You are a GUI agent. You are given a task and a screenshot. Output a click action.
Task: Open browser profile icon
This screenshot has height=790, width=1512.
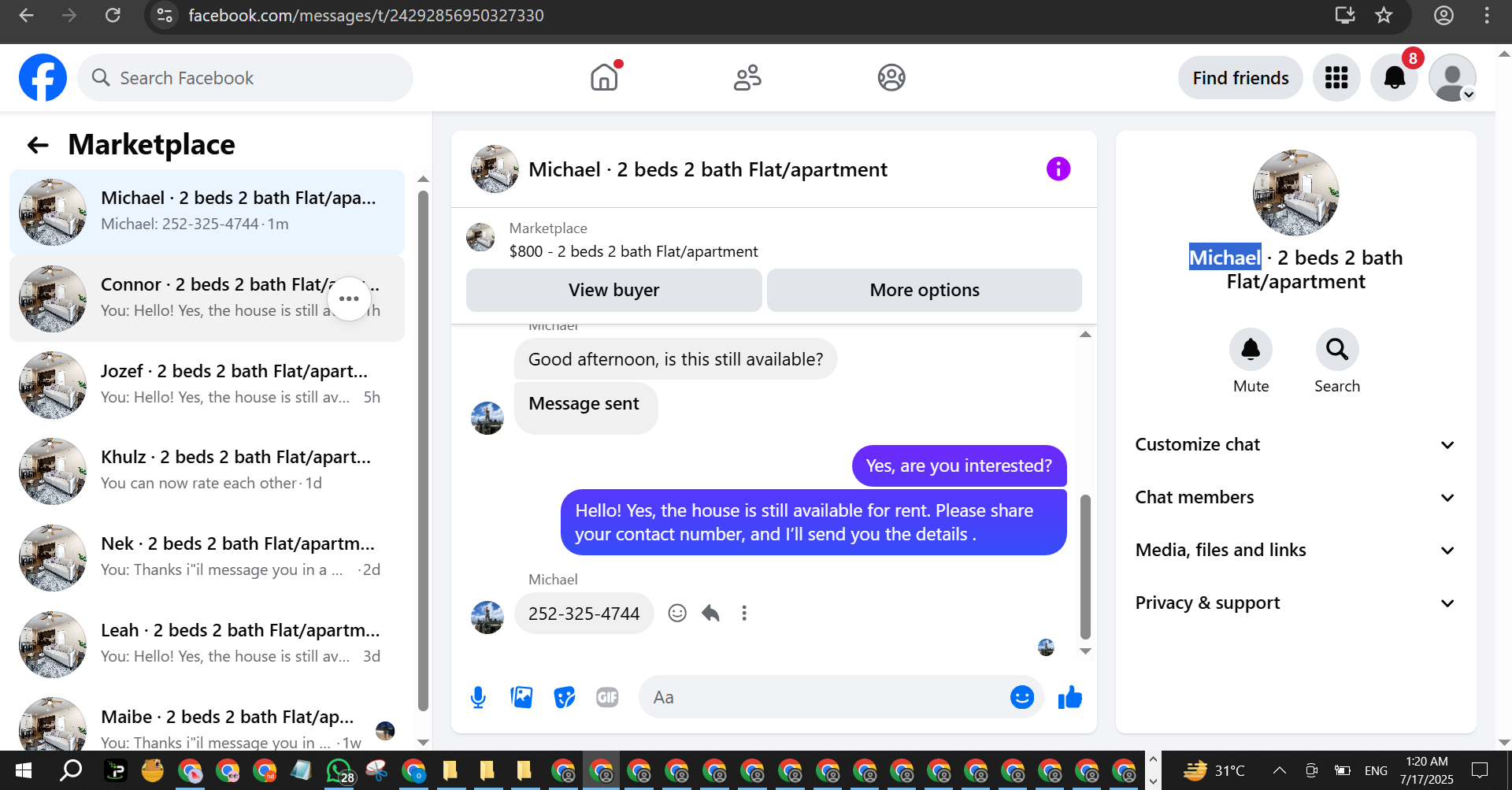point(1443,15)
